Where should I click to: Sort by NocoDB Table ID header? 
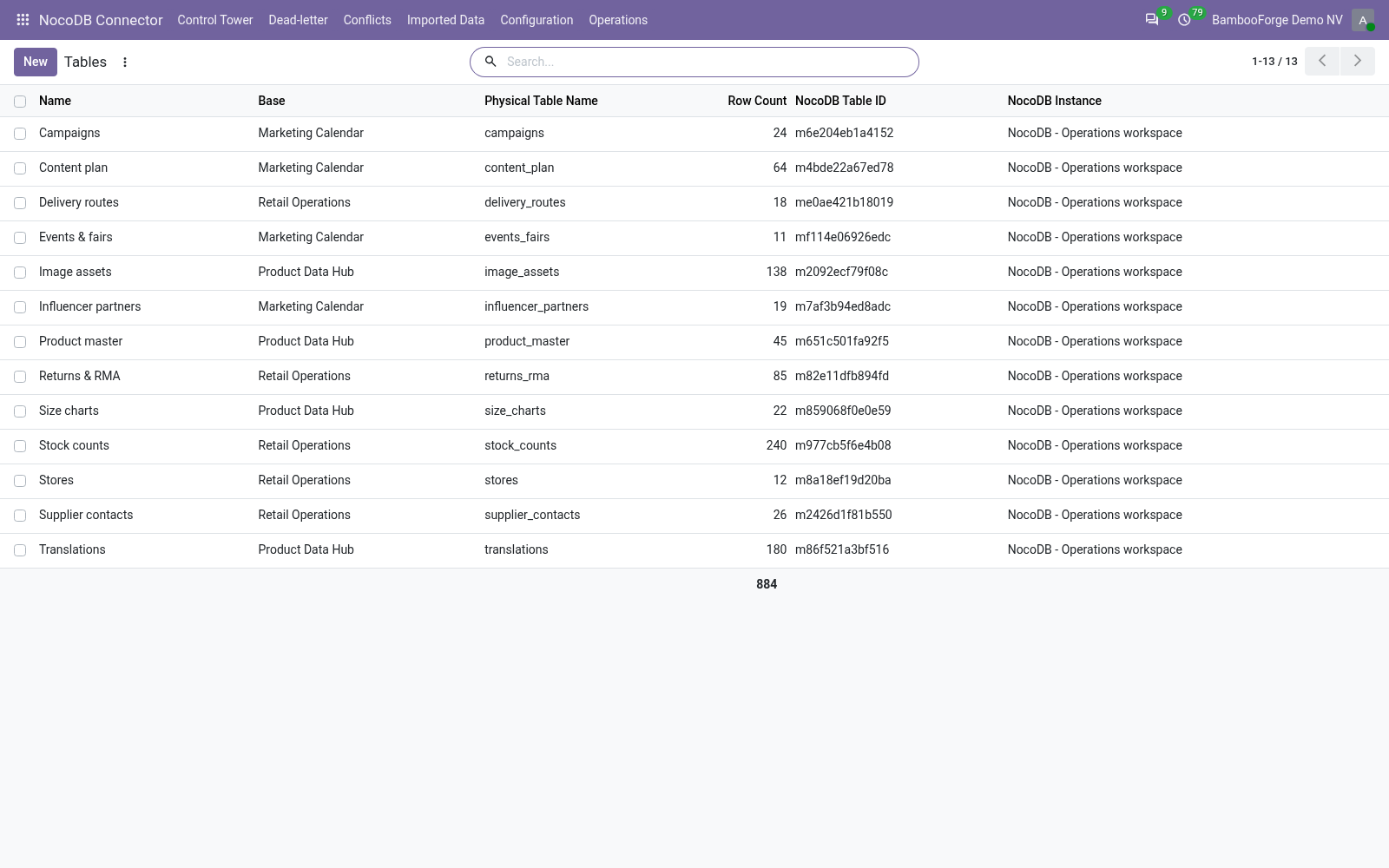pyautogui.click(x=840, y=101)
